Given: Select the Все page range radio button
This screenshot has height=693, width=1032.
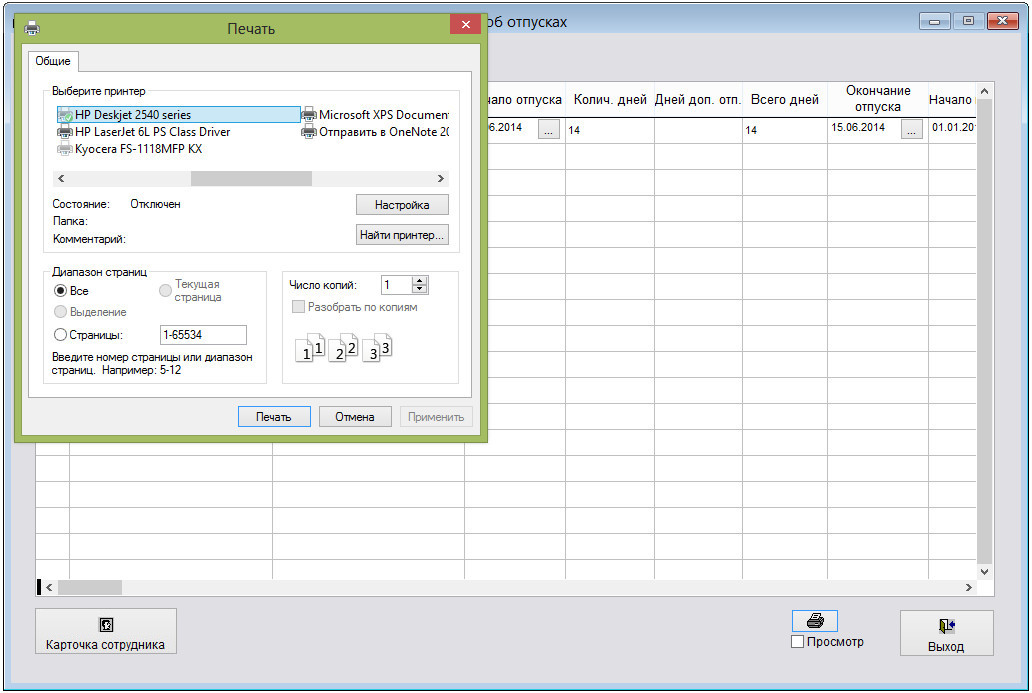Looking at the screenshot, I should 61,291.
